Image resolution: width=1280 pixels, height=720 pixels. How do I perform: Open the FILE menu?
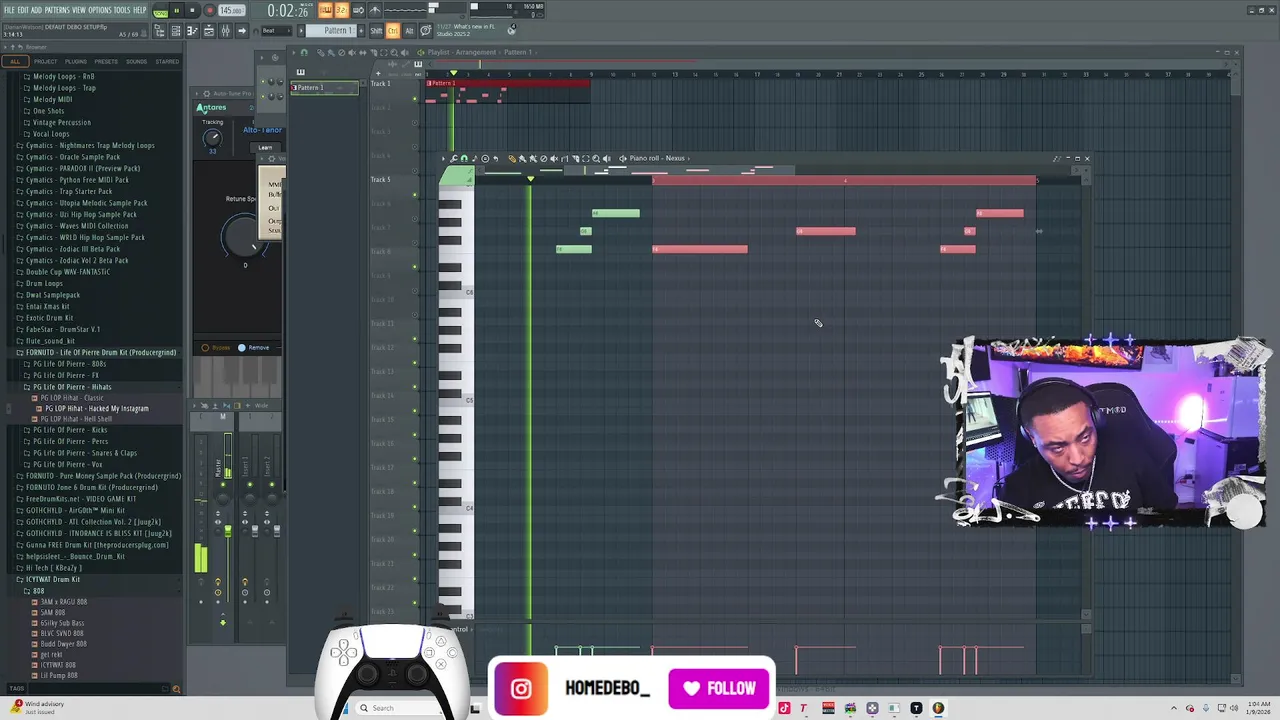tap(9, 10)
